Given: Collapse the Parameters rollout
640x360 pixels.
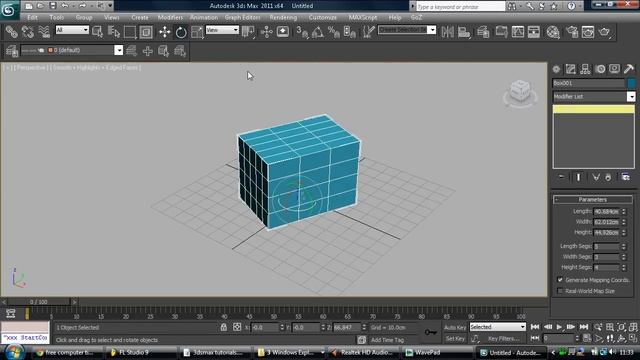Looking at the screenshot, I should click(x=593, y=200).
